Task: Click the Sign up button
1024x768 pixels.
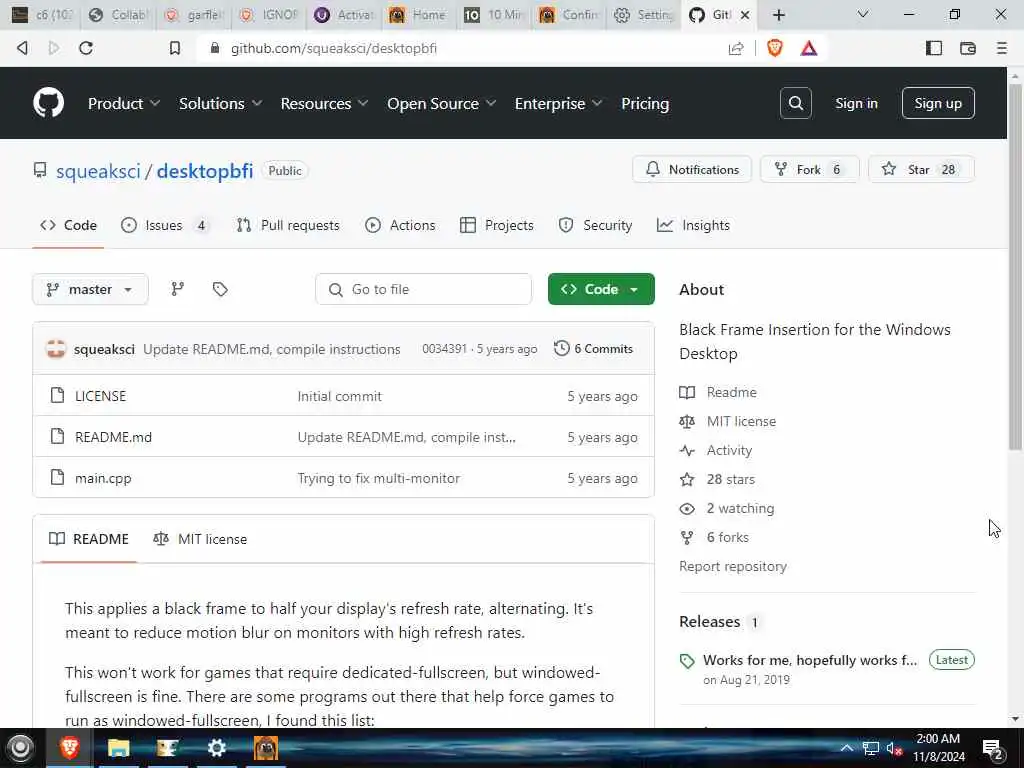Action: tap(938, 103)
